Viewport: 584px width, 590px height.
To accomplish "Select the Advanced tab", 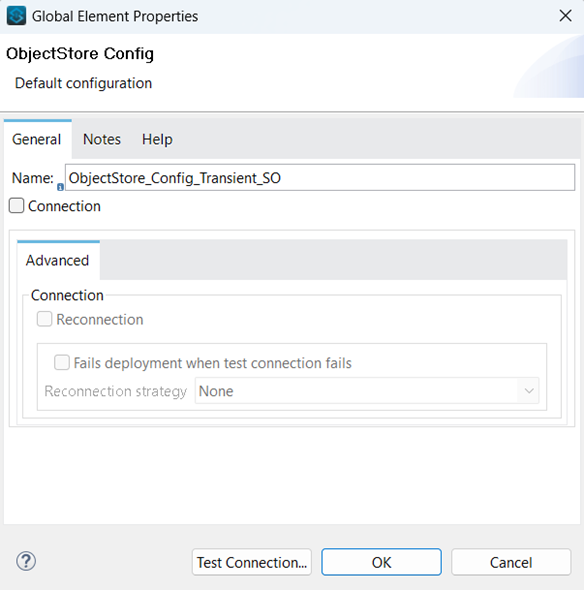I will pyautogui.click(x=58, y=260).
